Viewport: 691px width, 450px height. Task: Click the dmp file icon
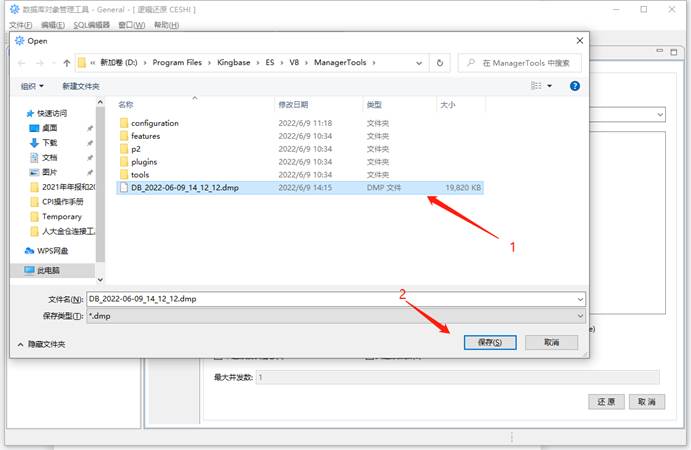tap(124, 187)
